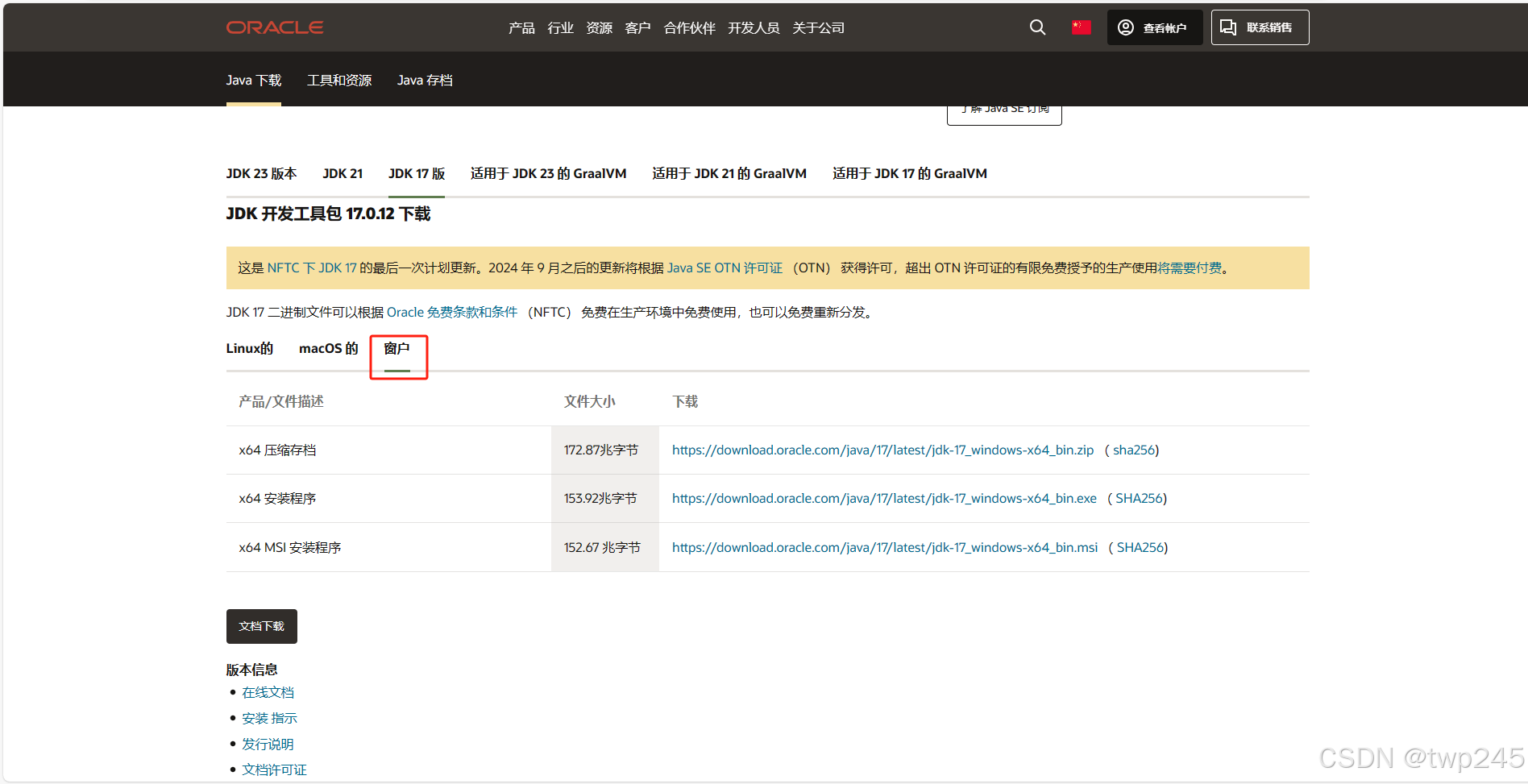Open the 客户 menu
1528x784 pixels.
637,27
